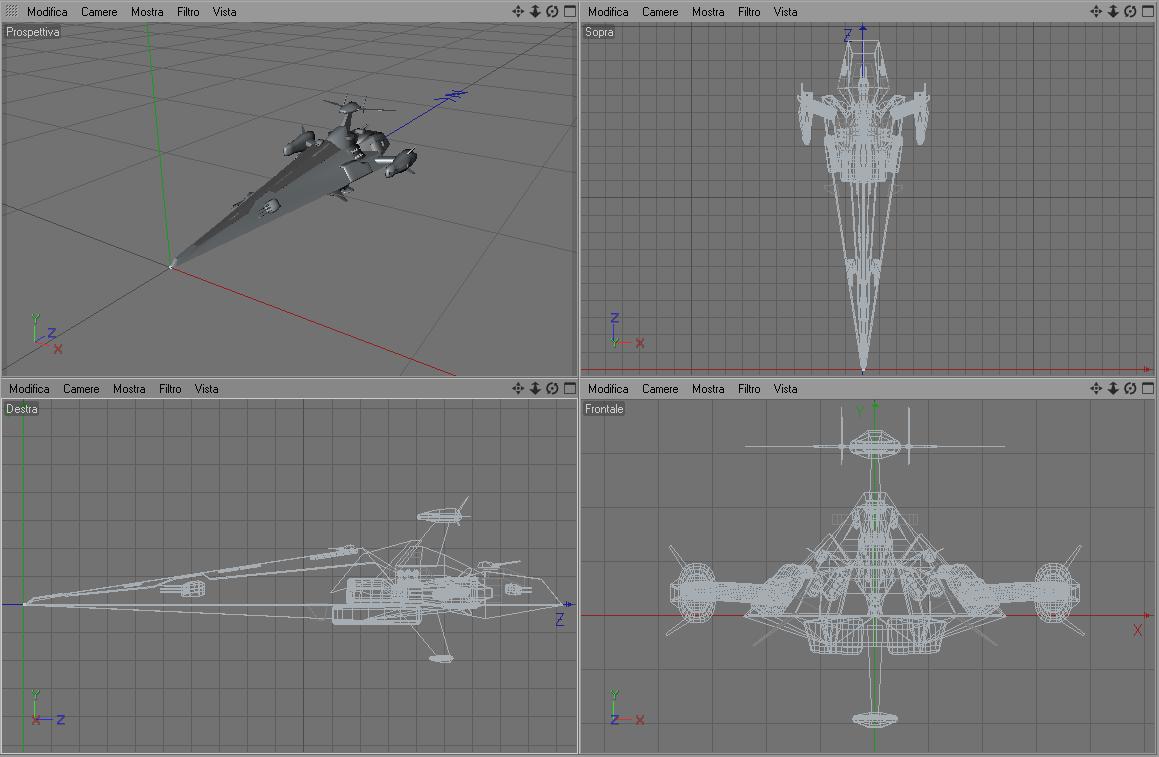The width and height of the screenshot is (1159, 757).
Task: Open Filtro menu in Prospettiva viewport
Action: (x=188, y=12)
